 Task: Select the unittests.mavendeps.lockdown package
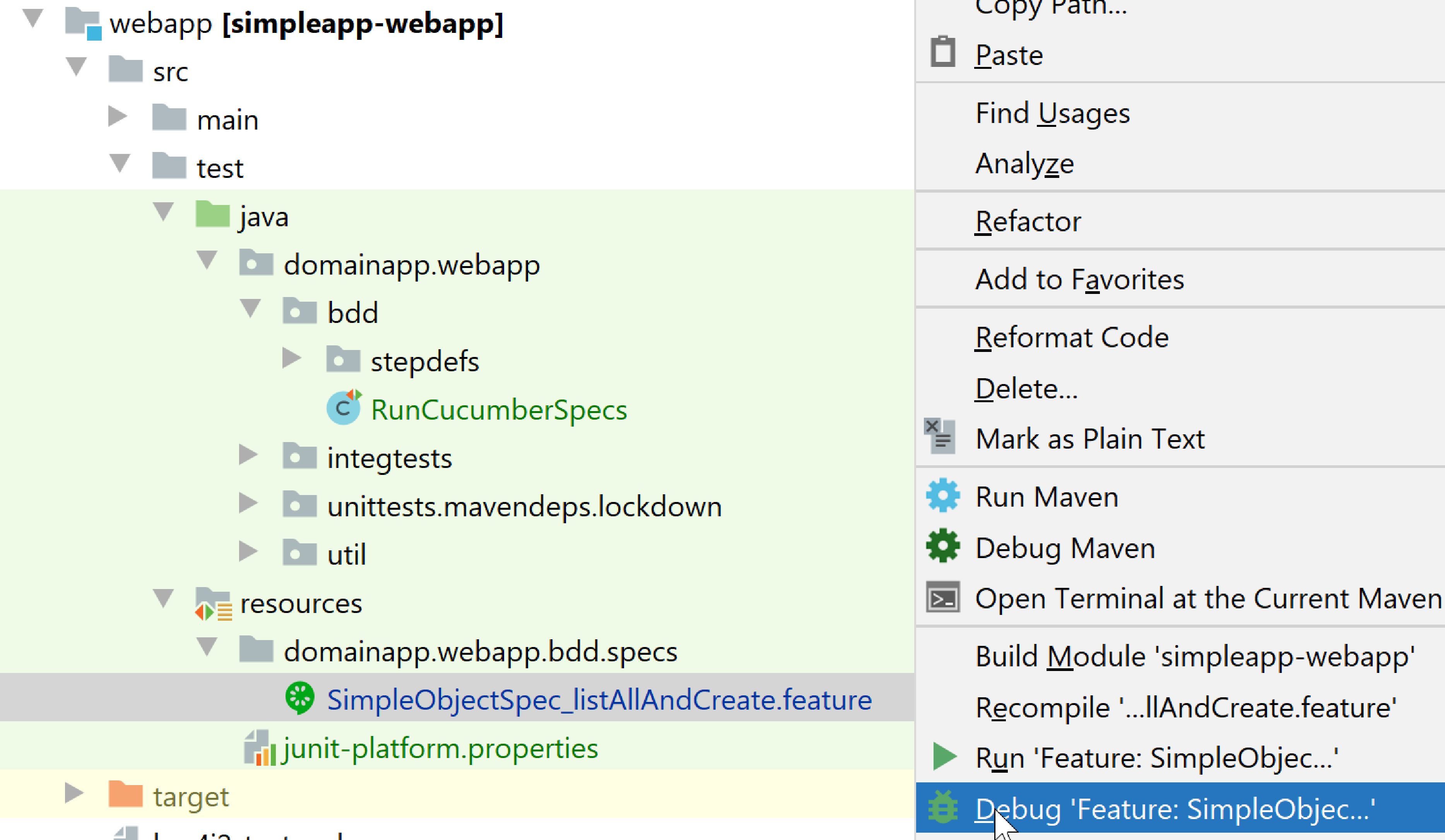coord(523,507)
